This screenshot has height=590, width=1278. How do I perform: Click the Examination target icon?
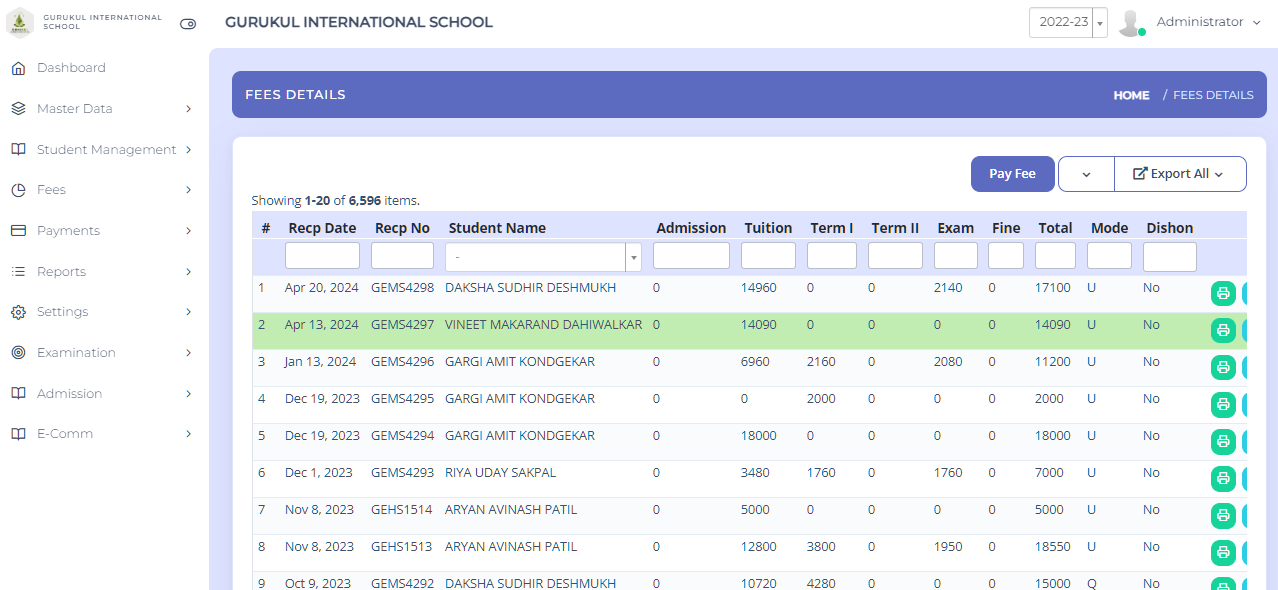point(18,353)
